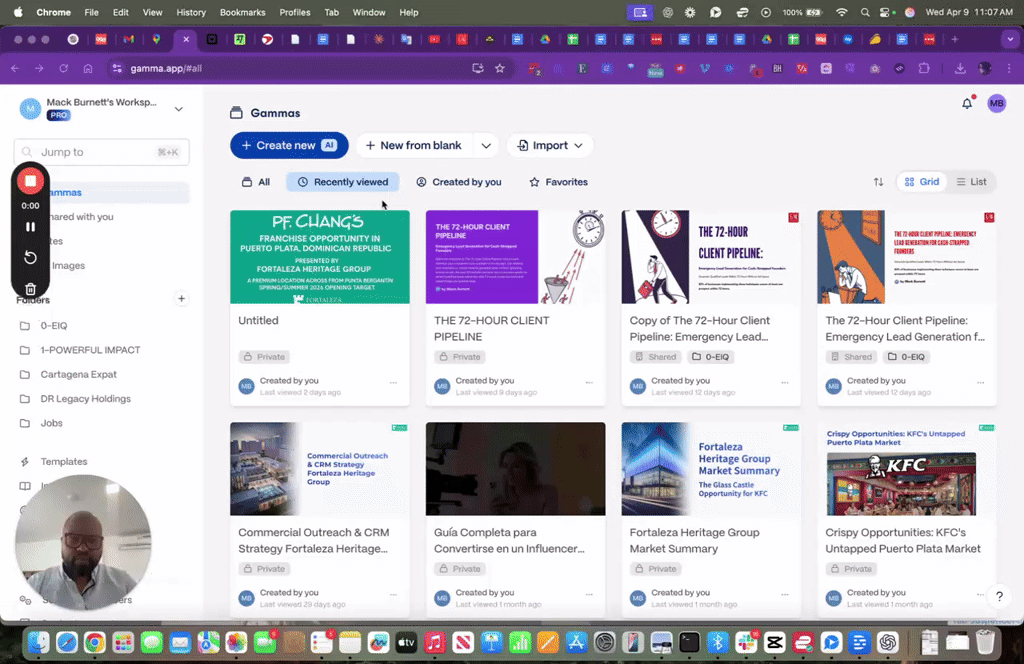Open the KFC Crispy Opportunities thumbnail
This screenshot has width=1024, height=664.
(906, 469)
